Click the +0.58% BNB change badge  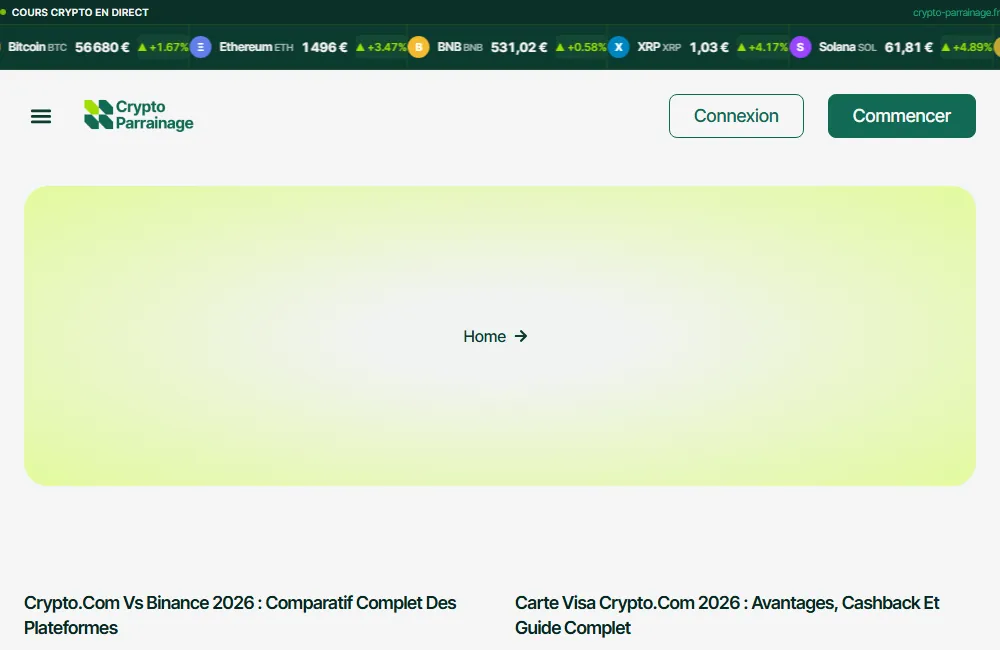(x=581, y=47)
